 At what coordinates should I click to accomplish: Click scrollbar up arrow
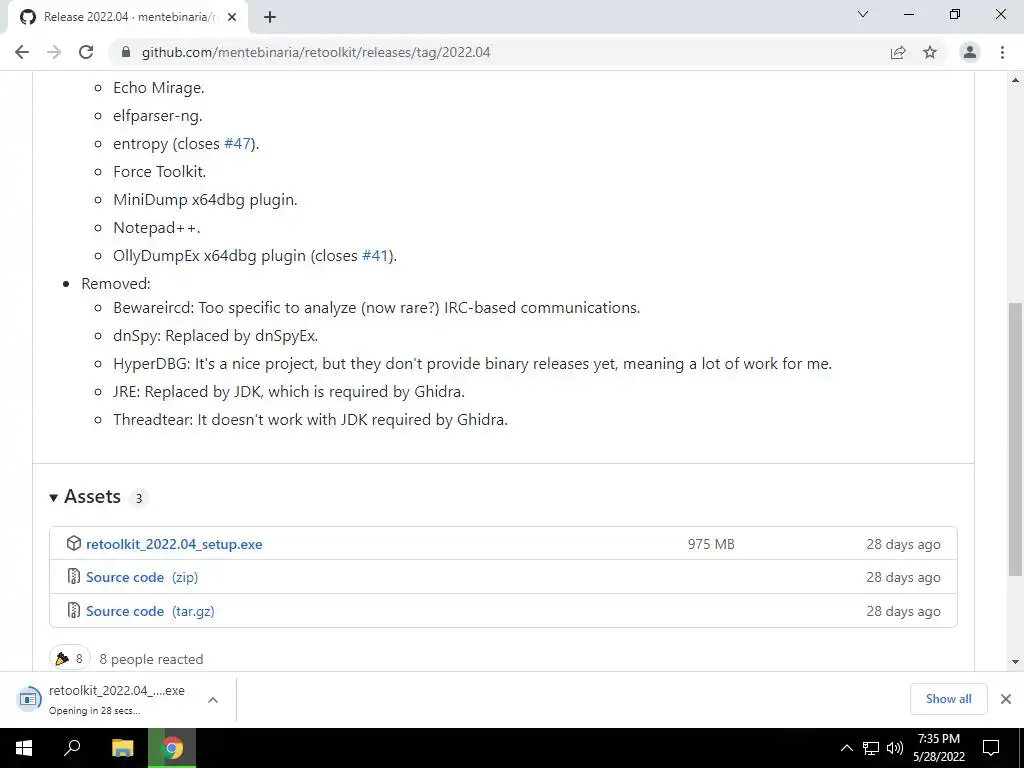point(1016,80)
